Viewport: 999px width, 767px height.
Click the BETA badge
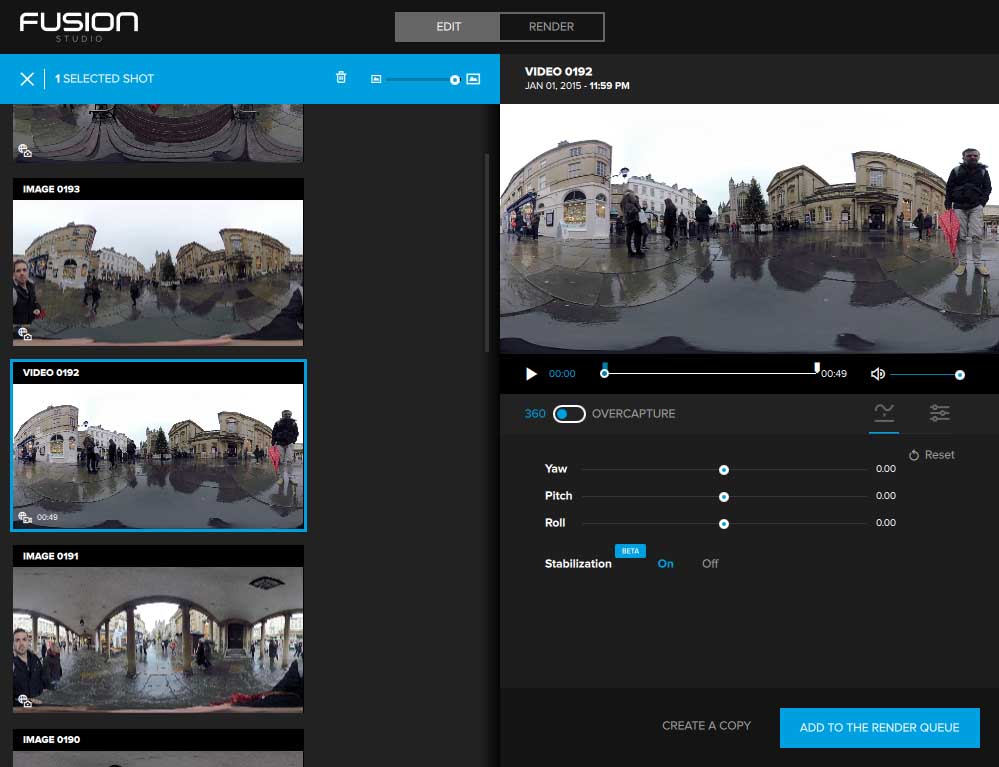(630, 551)
